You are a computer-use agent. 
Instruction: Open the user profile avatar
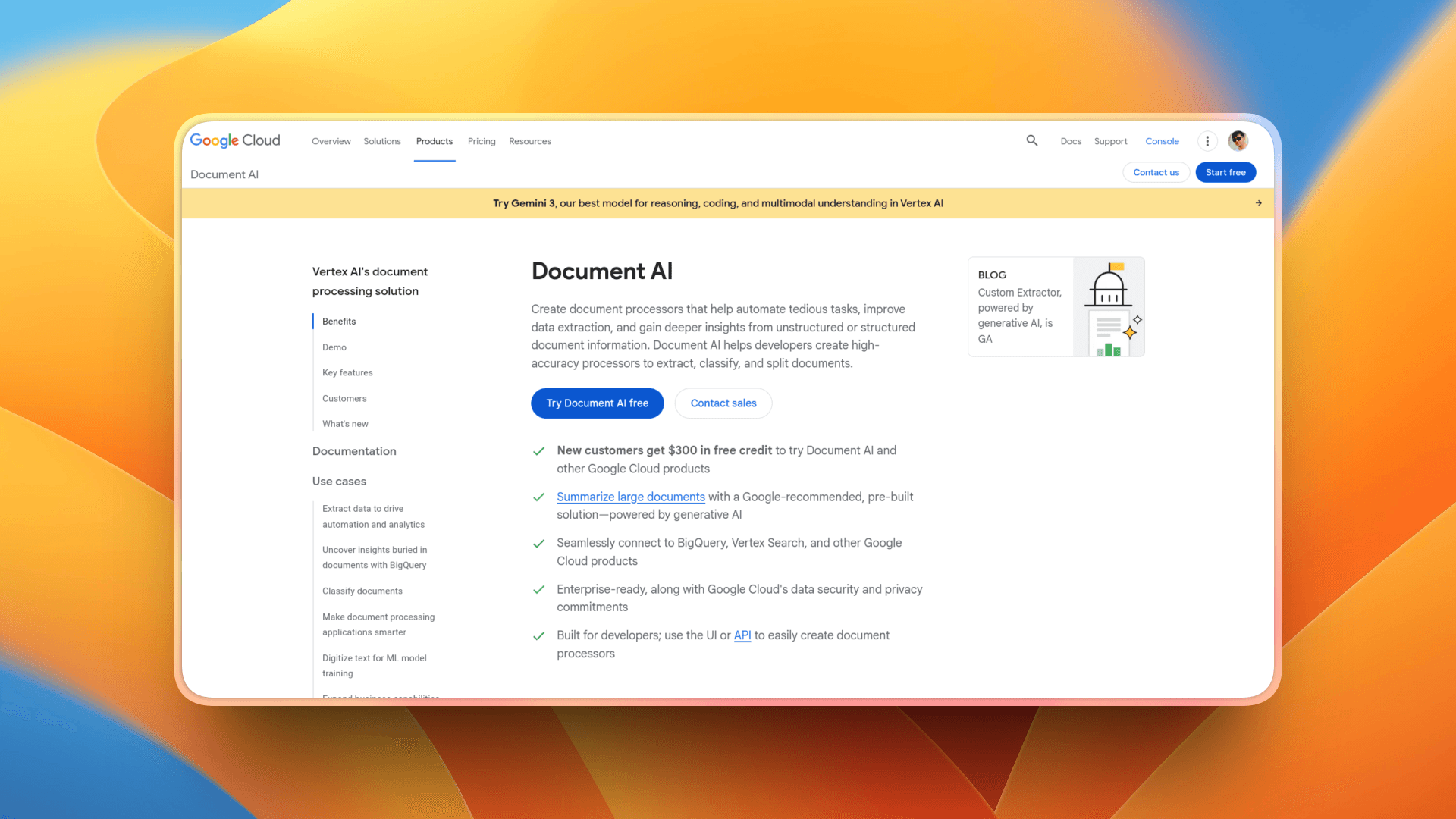point(1238,140)
